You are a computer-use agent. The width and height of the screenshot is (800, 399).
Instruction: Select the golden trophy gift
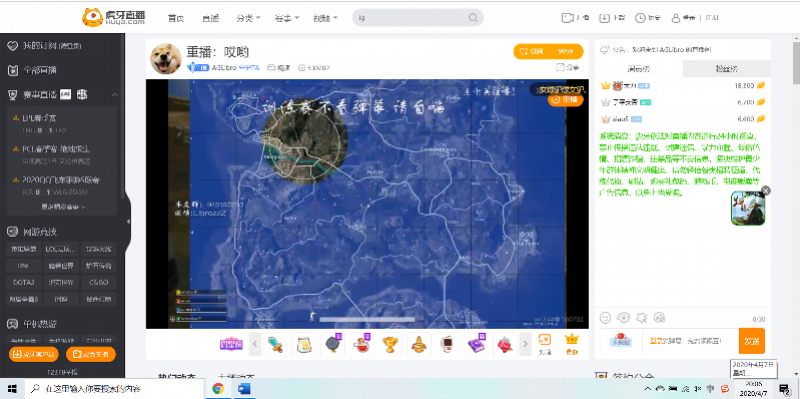(390, 344)
